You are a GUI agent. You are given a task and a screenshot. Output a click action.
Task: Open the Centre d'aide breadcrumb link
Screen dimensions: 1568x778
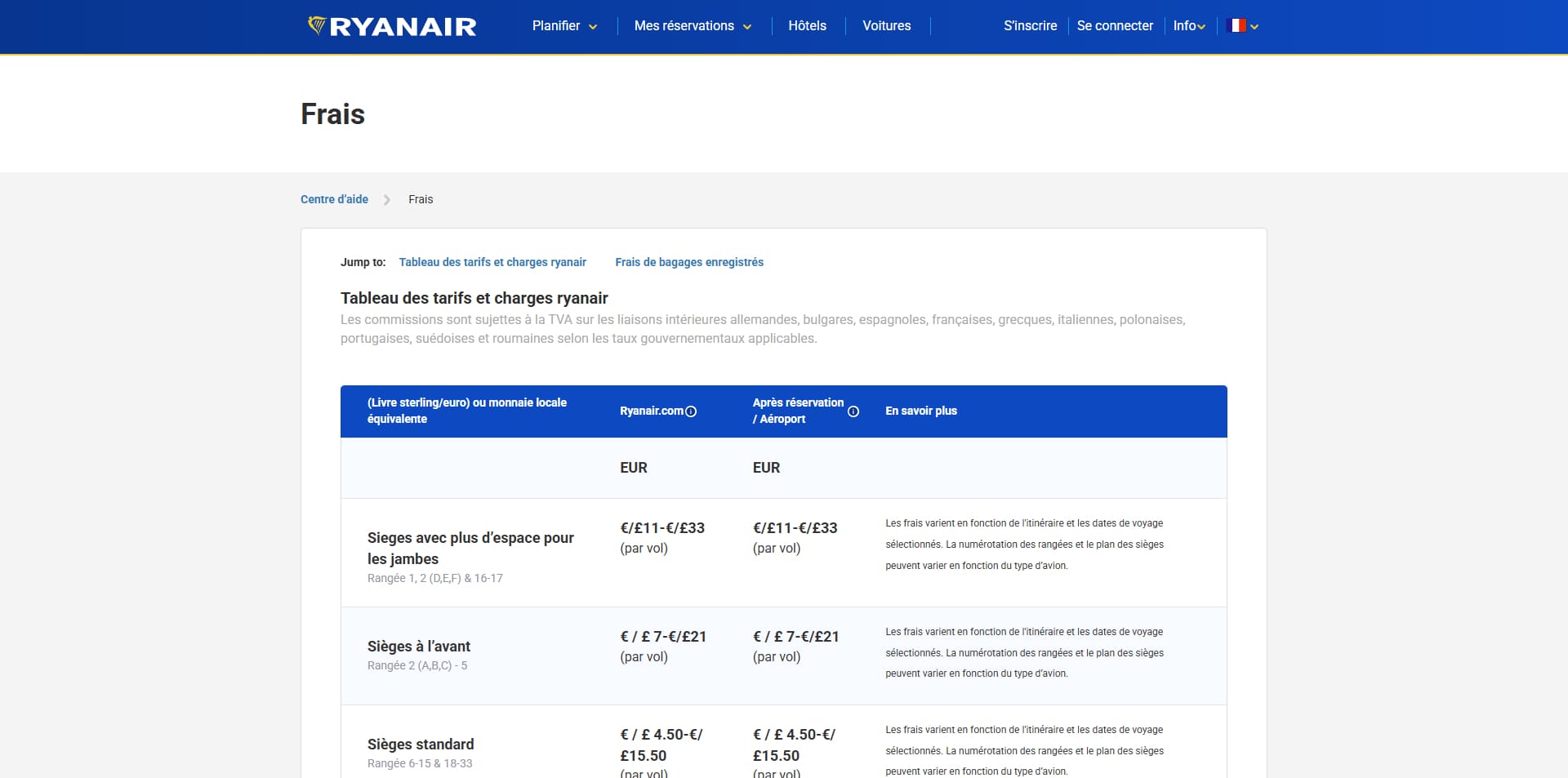(334, 199)
